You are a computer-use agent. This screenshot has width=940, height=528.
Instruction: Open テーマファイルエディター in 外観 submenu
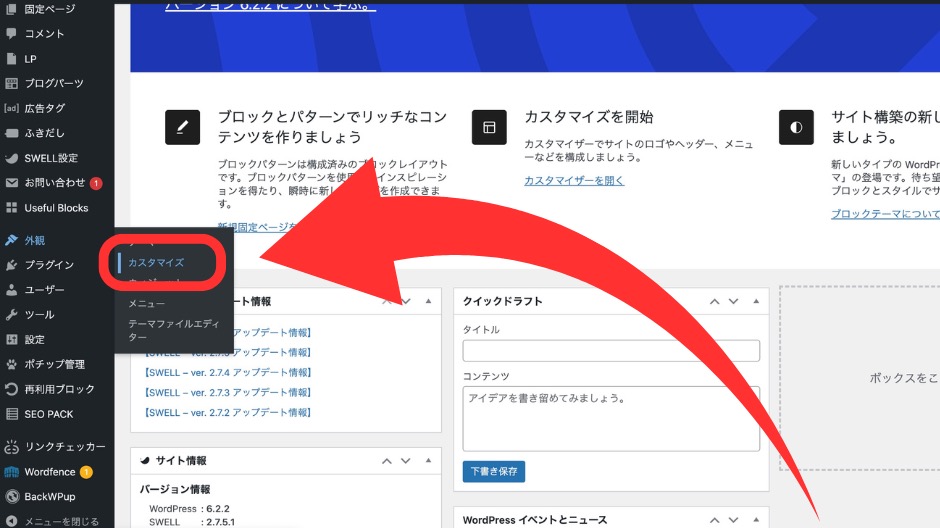tap(173, 330)
